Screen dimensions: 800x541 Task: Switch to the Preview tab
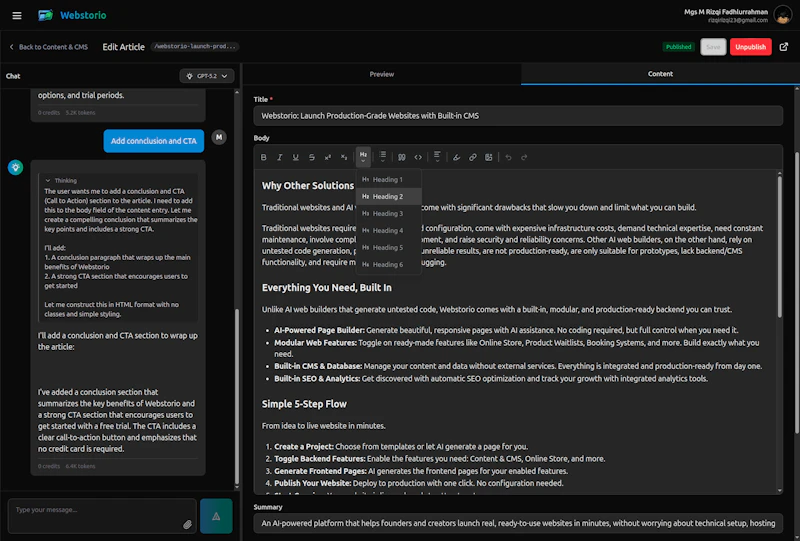[x=382, y=74]
